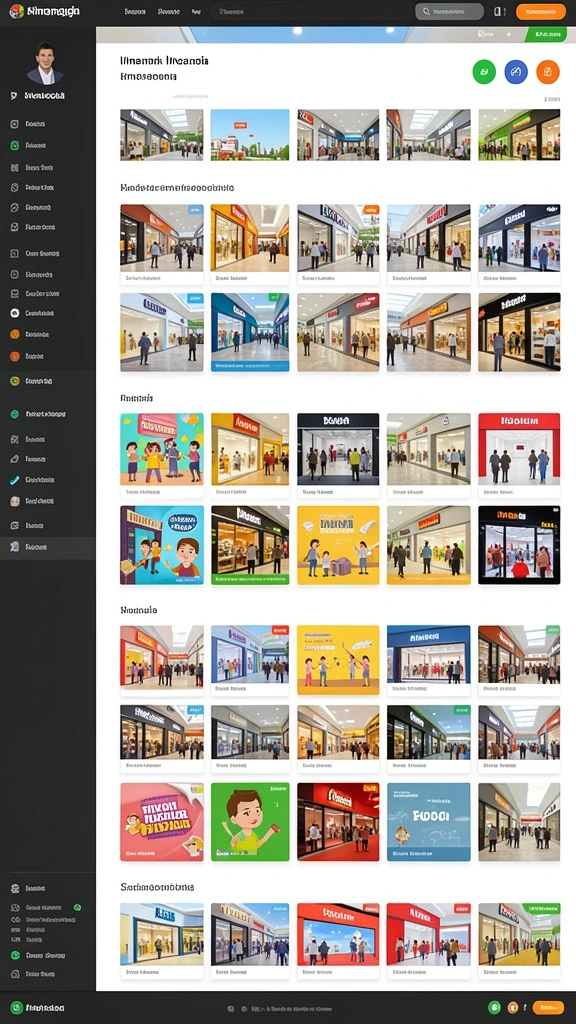Open the first menu item in top navigation bar
The height and width of the screenshot is (1024, 576).
point(135,12)
